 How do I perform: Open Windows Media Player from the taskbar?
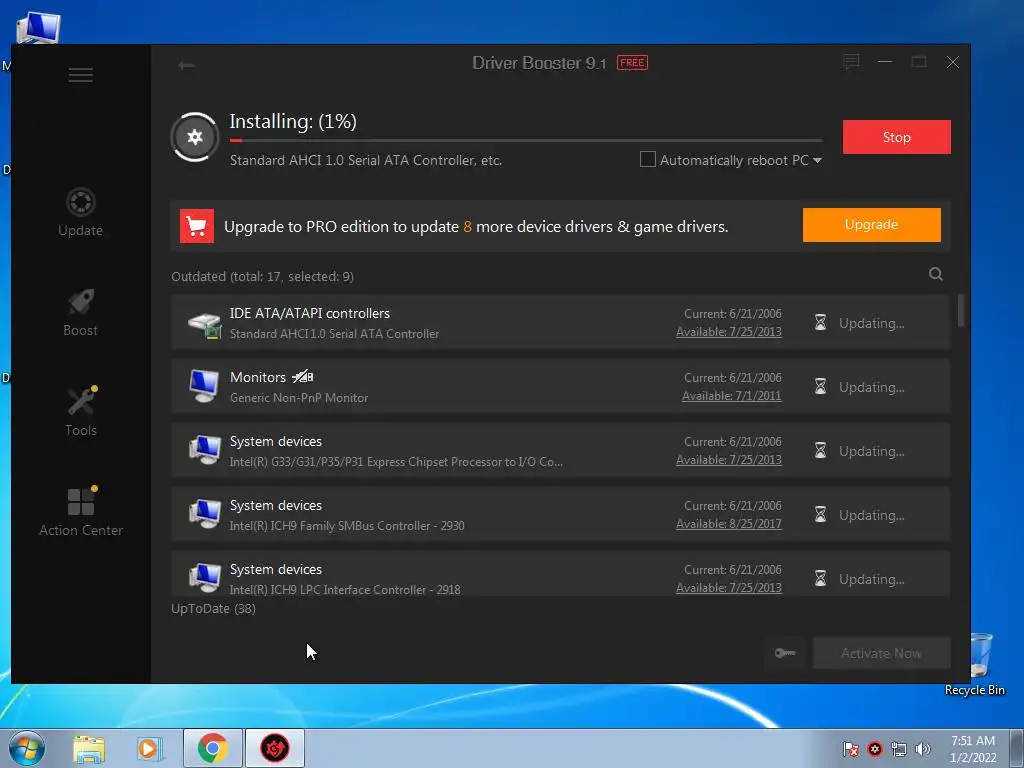click(x=150, y=748)
